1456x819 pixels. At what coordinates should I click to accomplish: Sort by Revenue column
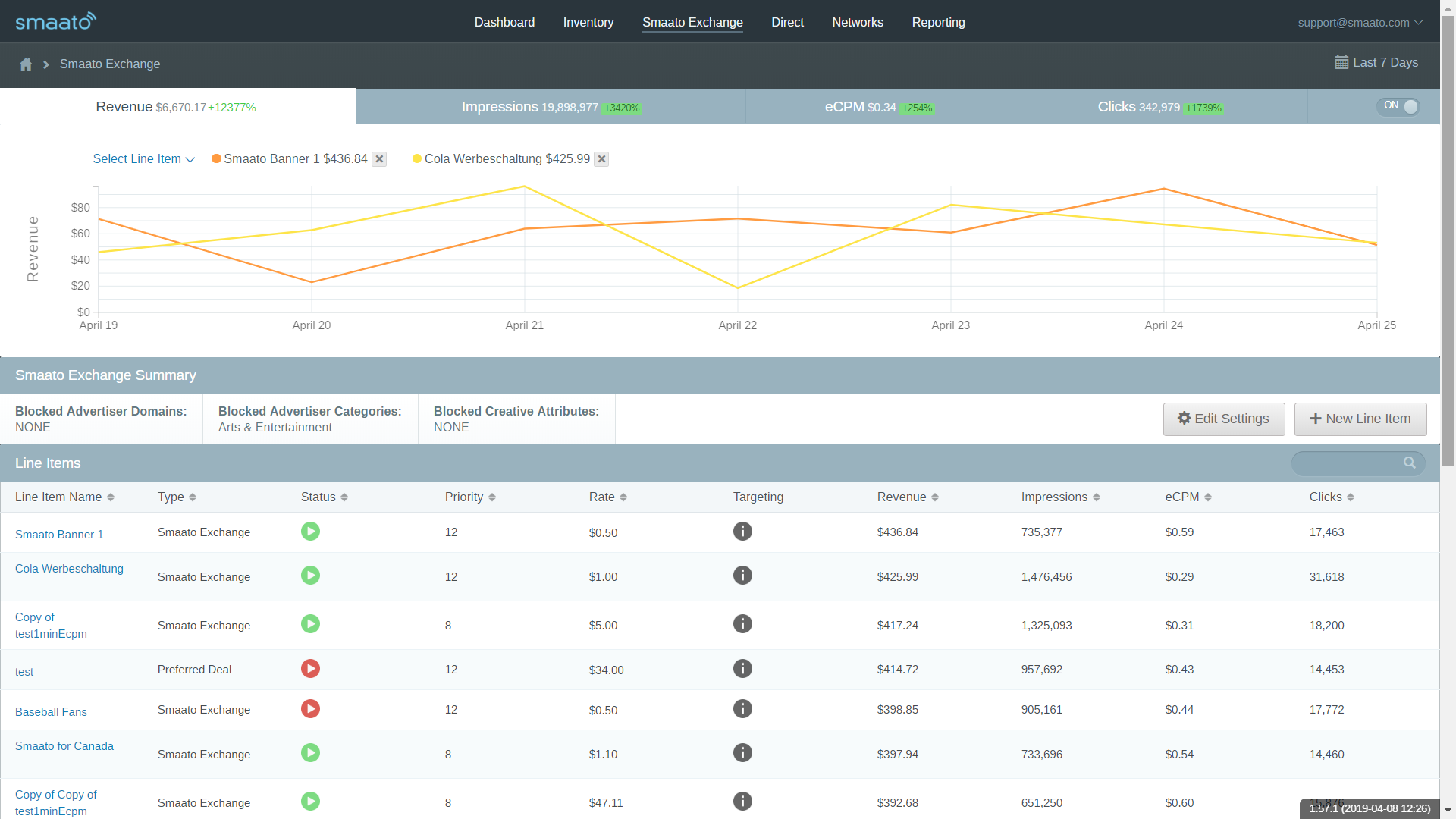click(x=908, y=497)
